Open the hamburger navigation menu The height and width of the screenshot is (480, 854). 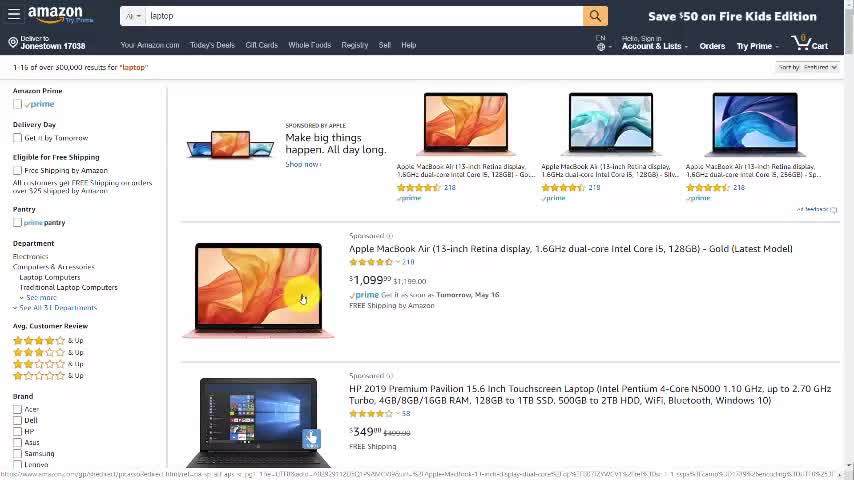click(x=14, y=15)
